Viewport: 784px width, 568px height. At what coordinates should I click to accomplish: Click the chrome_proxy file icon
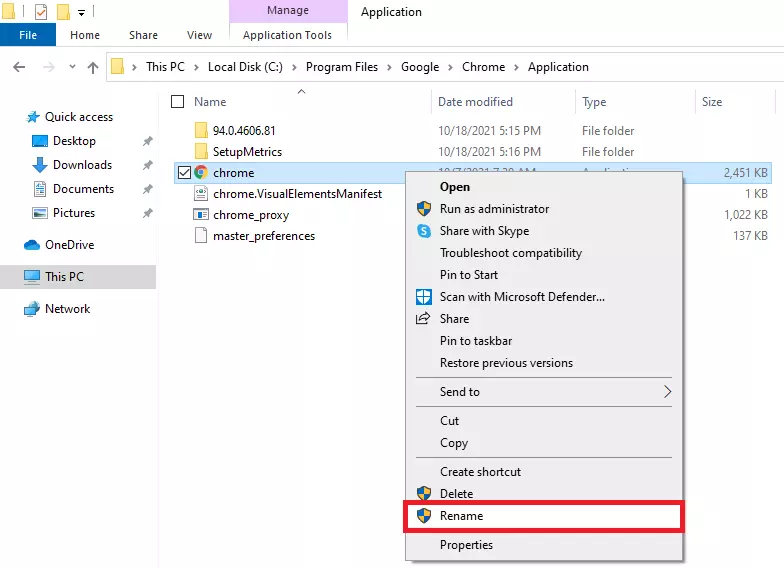tap(201, 214)
